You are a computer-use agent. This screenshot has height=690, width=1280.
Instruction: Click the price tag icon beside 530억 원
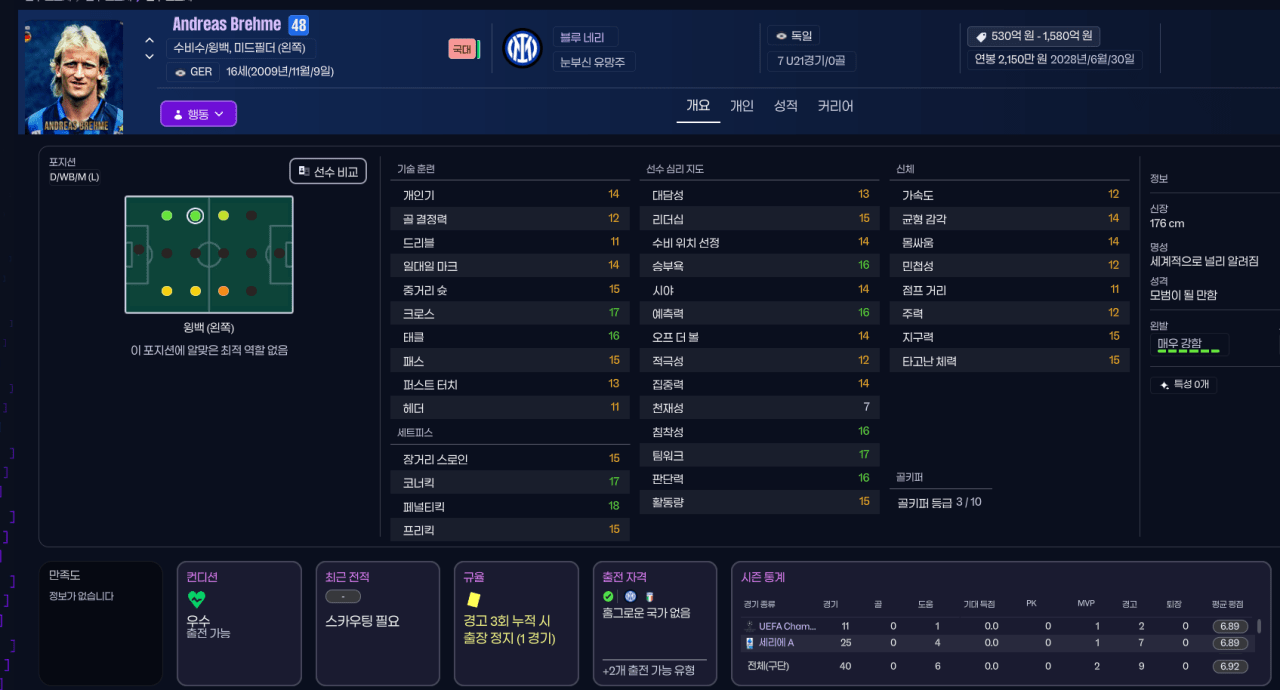click(980, 36)
